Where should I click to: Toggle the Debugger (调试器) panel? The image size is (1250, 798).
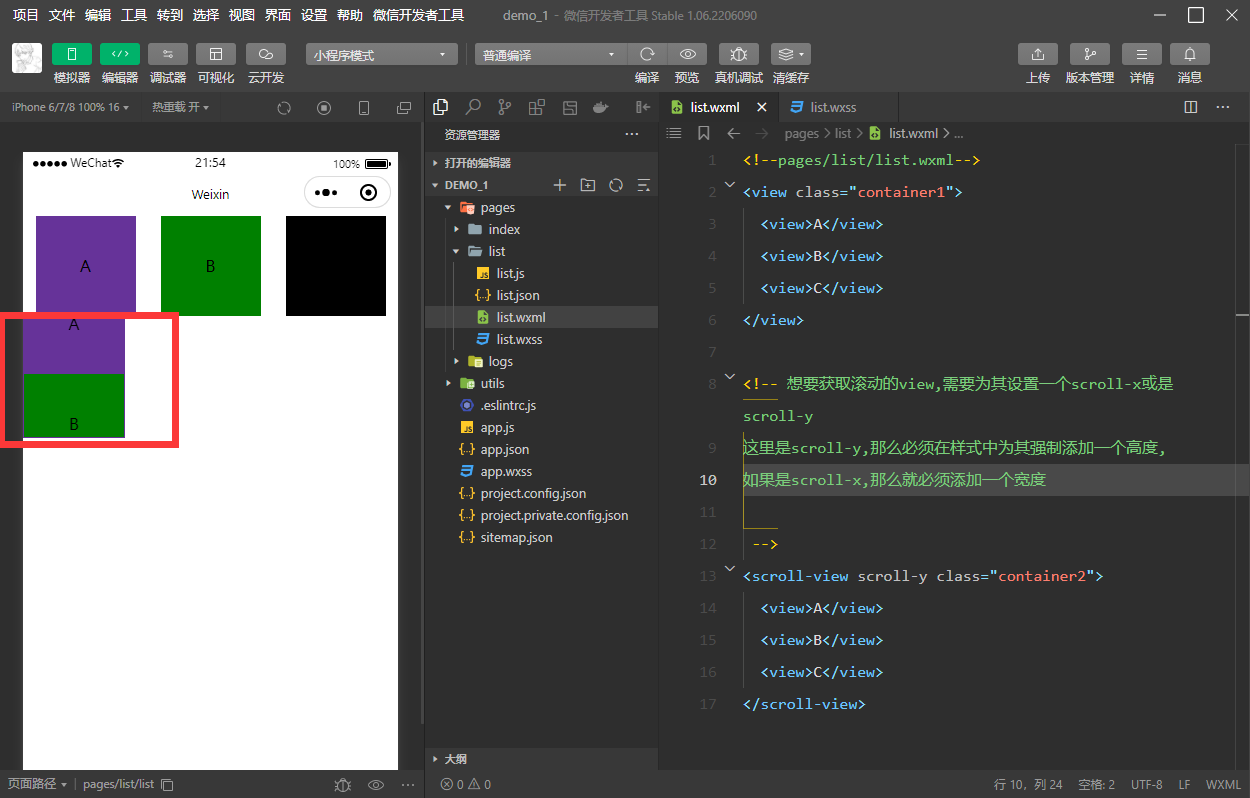click(167, 54)
